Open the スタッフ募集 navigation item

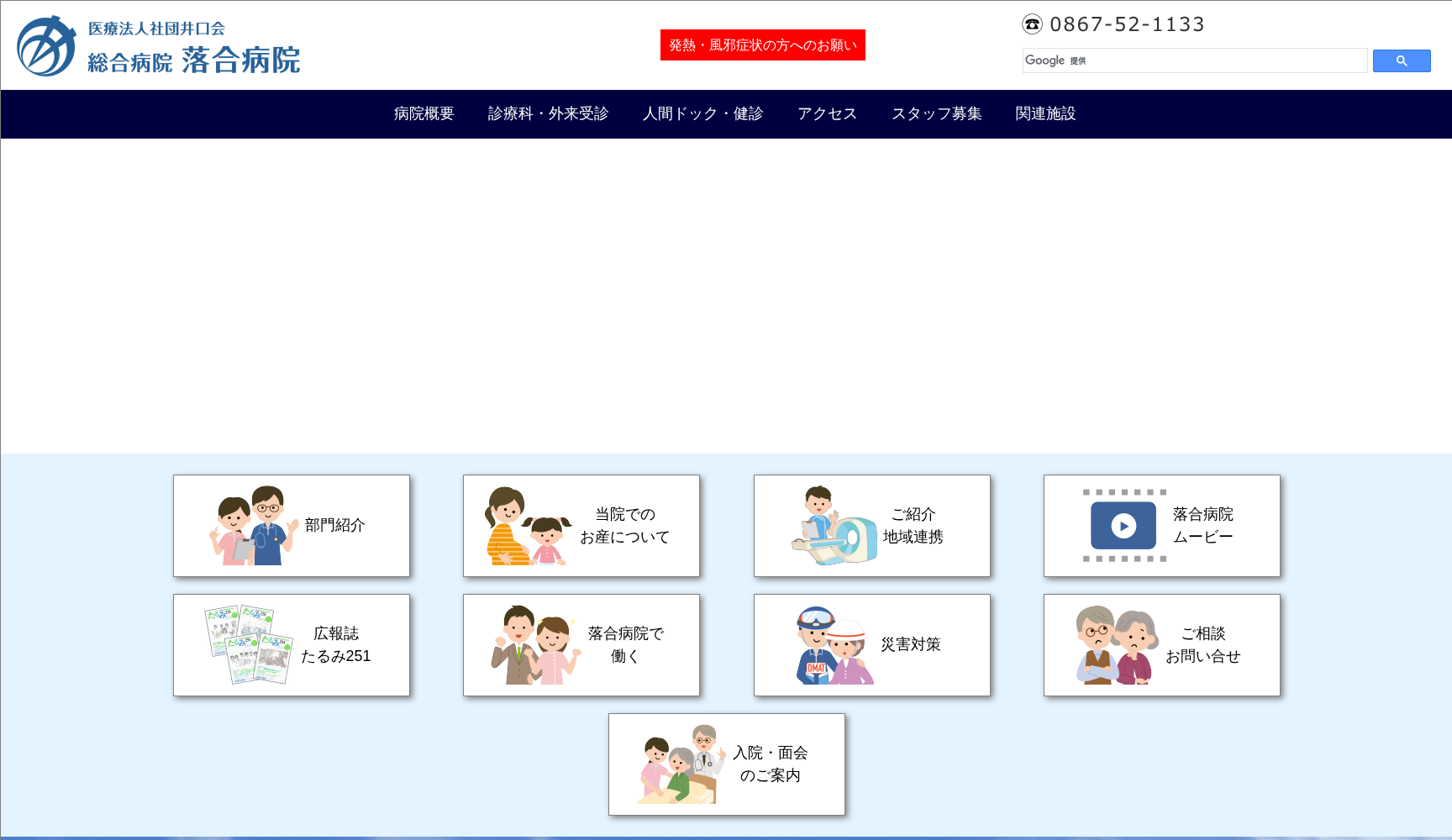pos(936,113)
